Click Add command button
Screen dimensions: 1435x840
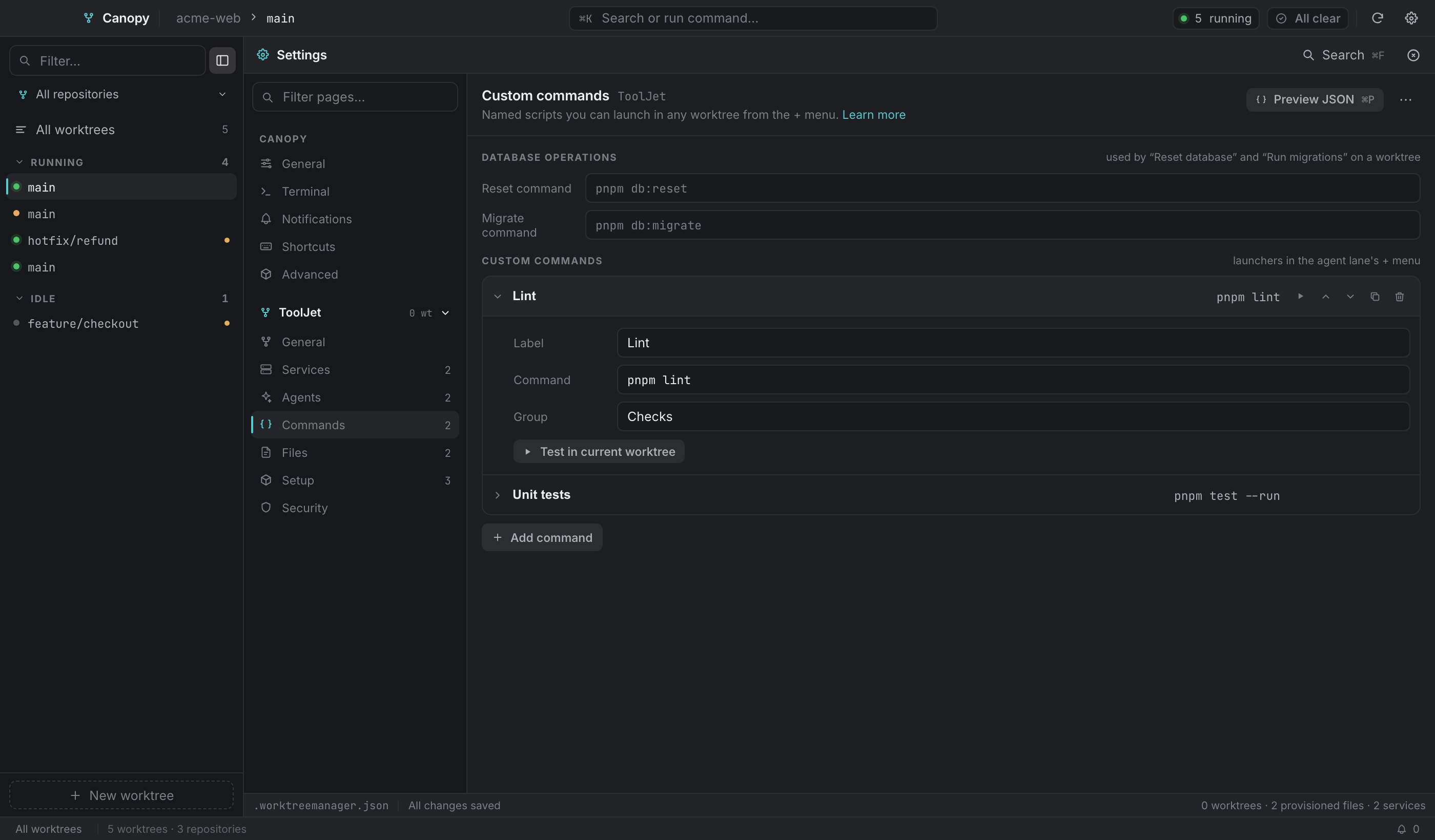pos(542,538)
